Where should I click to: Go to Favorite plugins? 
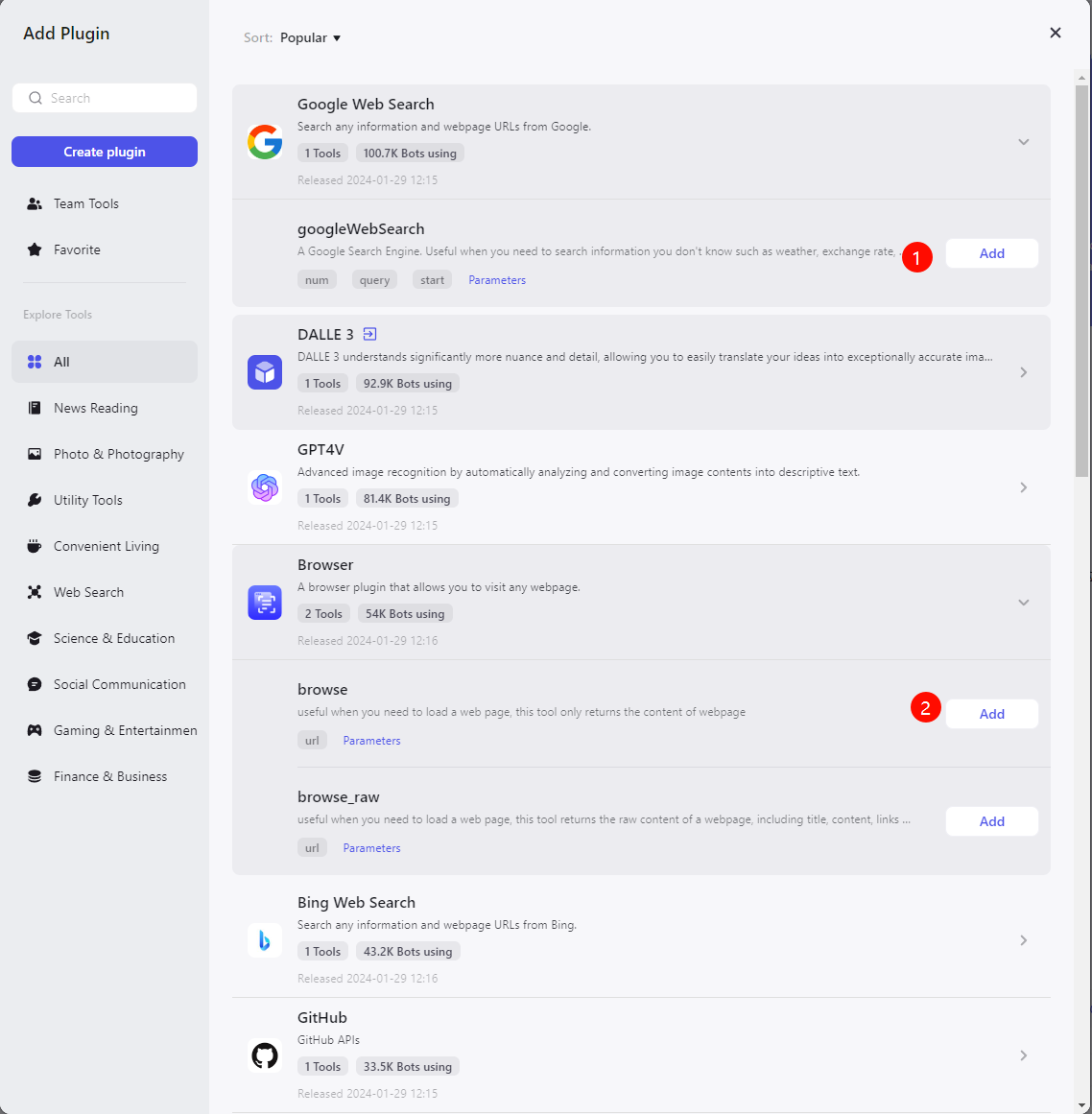(x=77, y=249)
